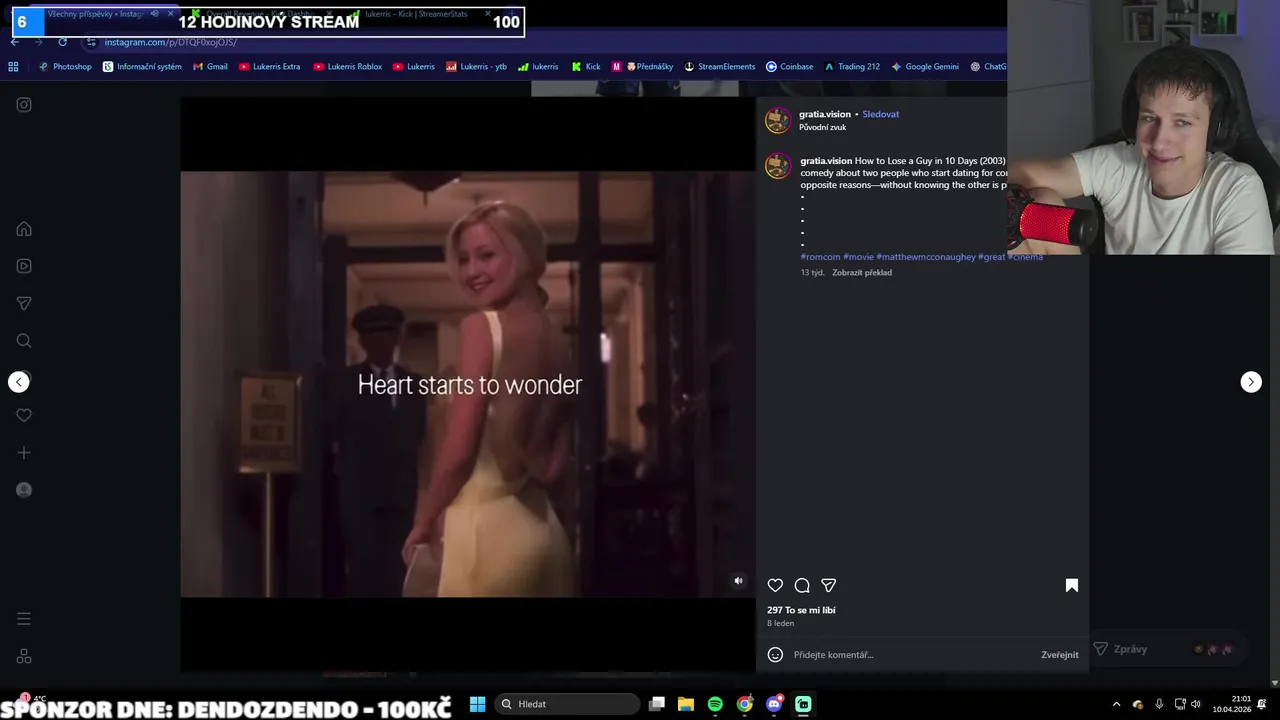Screen dimensions: 1280x720
Task: Click the gratia.vision avatar in the post header
Action: [778, 121]
